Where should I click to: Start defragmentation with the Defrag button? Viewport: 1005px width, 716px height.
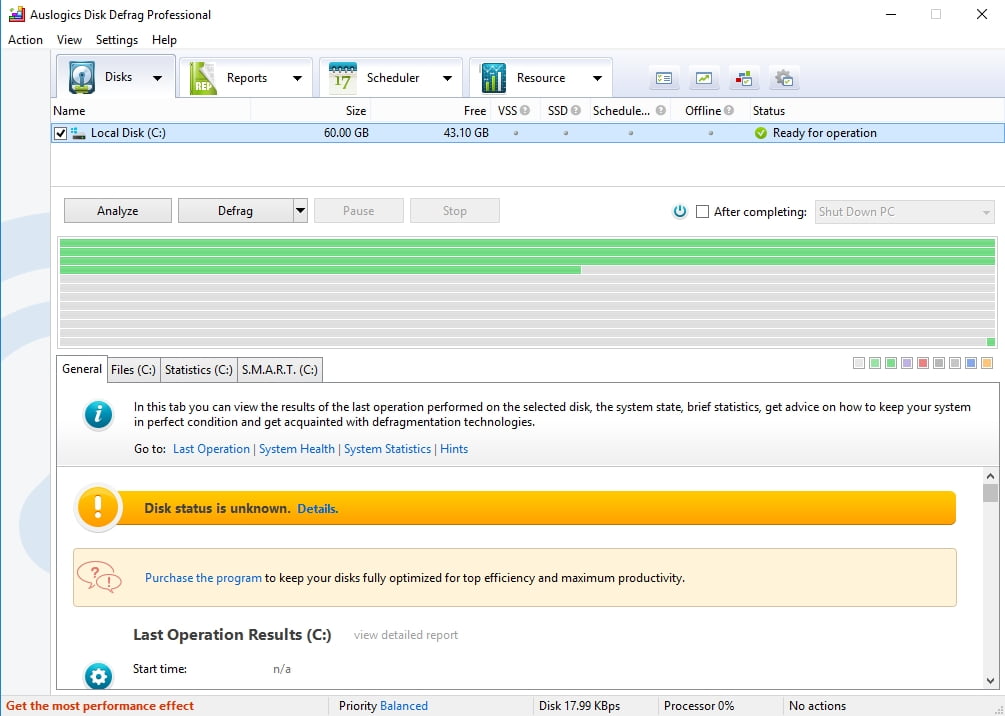(235, 211)
